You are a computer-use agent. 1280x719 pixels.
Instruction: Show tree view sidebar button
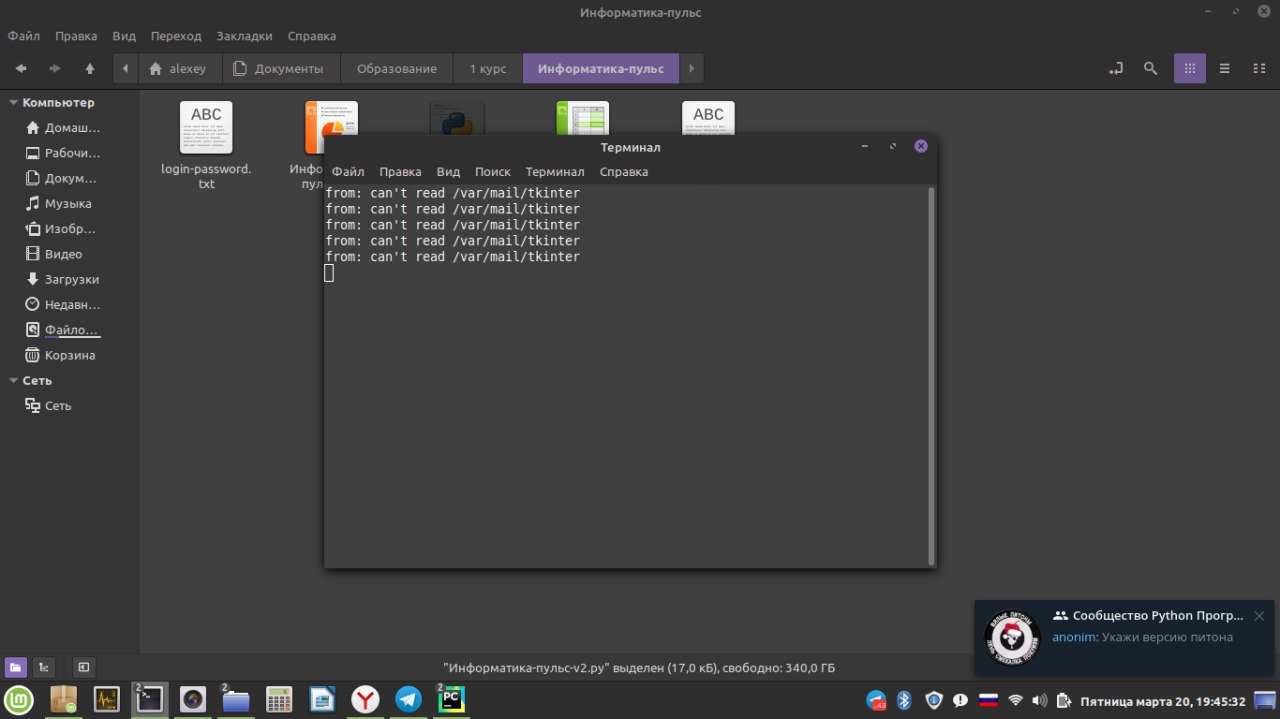coord(43,667)
